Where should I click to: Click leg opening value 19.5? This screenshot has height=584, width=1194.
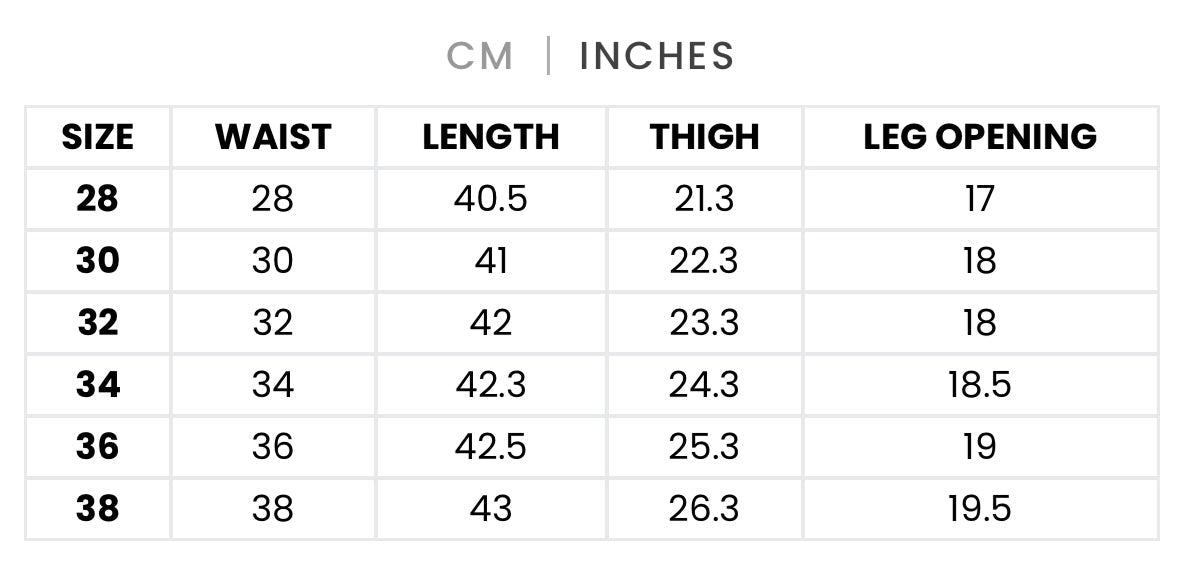click(x=980, y=509)
